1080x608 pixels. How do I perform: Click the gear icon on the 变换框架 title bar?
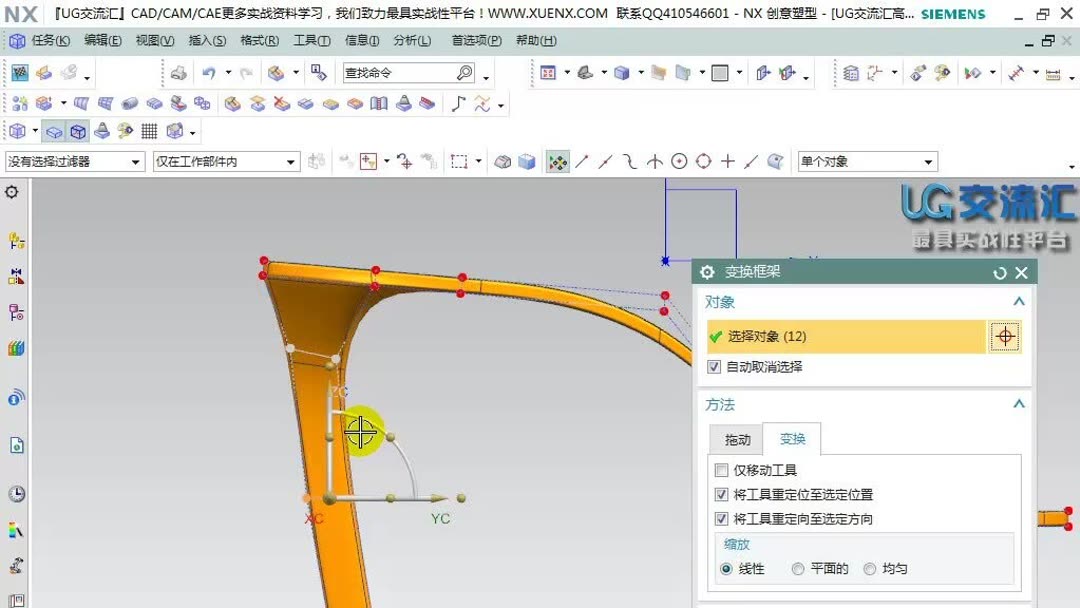[706, 272]
